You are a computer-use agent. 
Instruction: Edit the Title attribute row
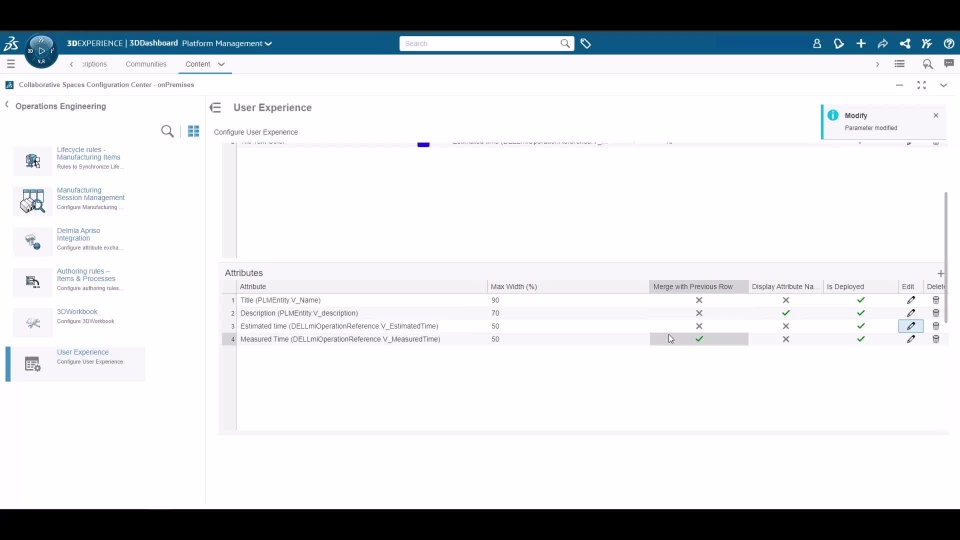[911, 300]
